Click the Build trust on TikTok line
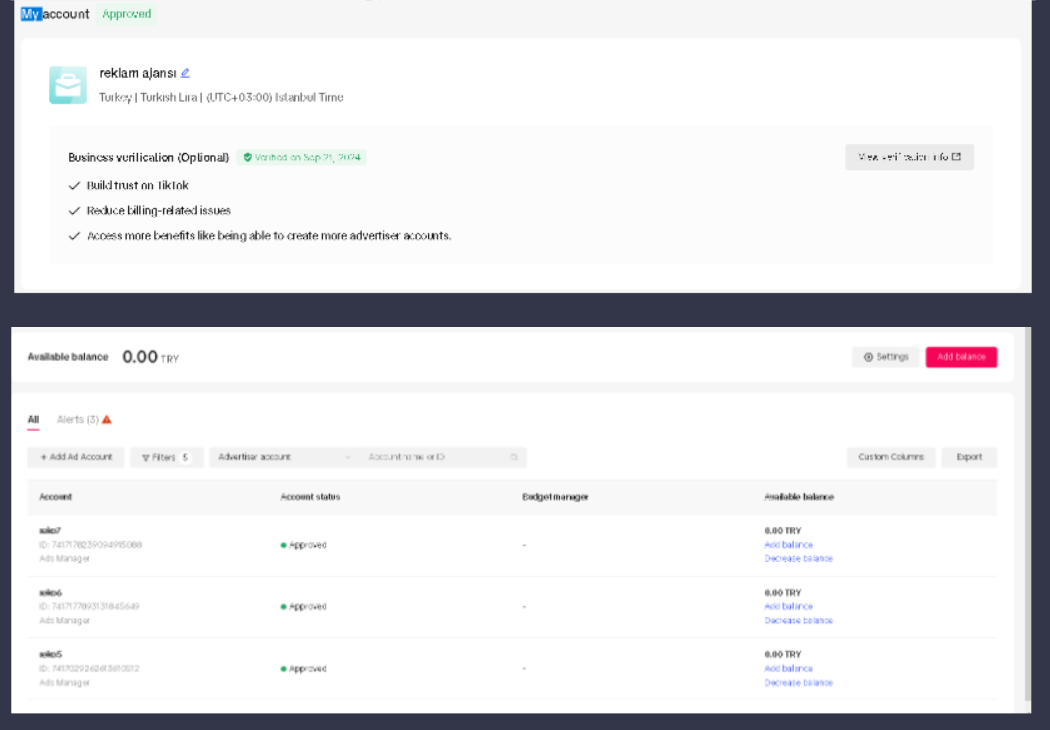1050x730 pixels. point(137,186)
